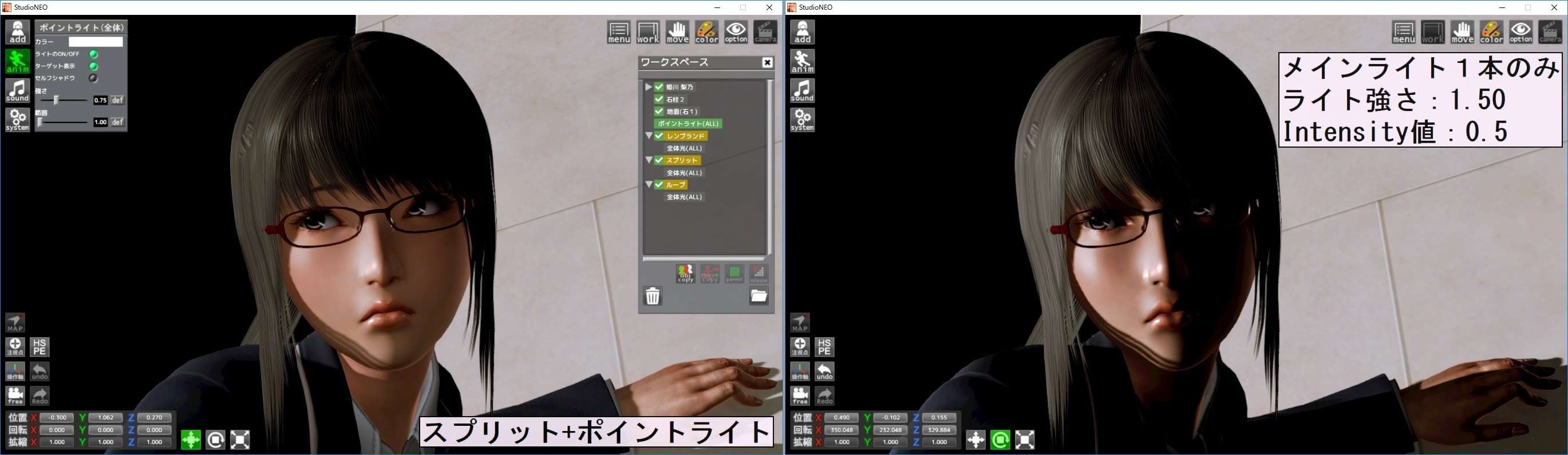The height and width of the screenshot is (455, 1568).
Task: Click the 注視点 target icon in left window
Action: pos(15,347)
